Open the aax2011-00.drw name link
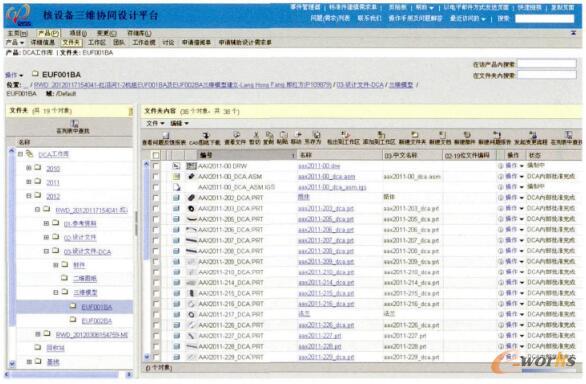The image size is (586, 384). coord(319,166)
